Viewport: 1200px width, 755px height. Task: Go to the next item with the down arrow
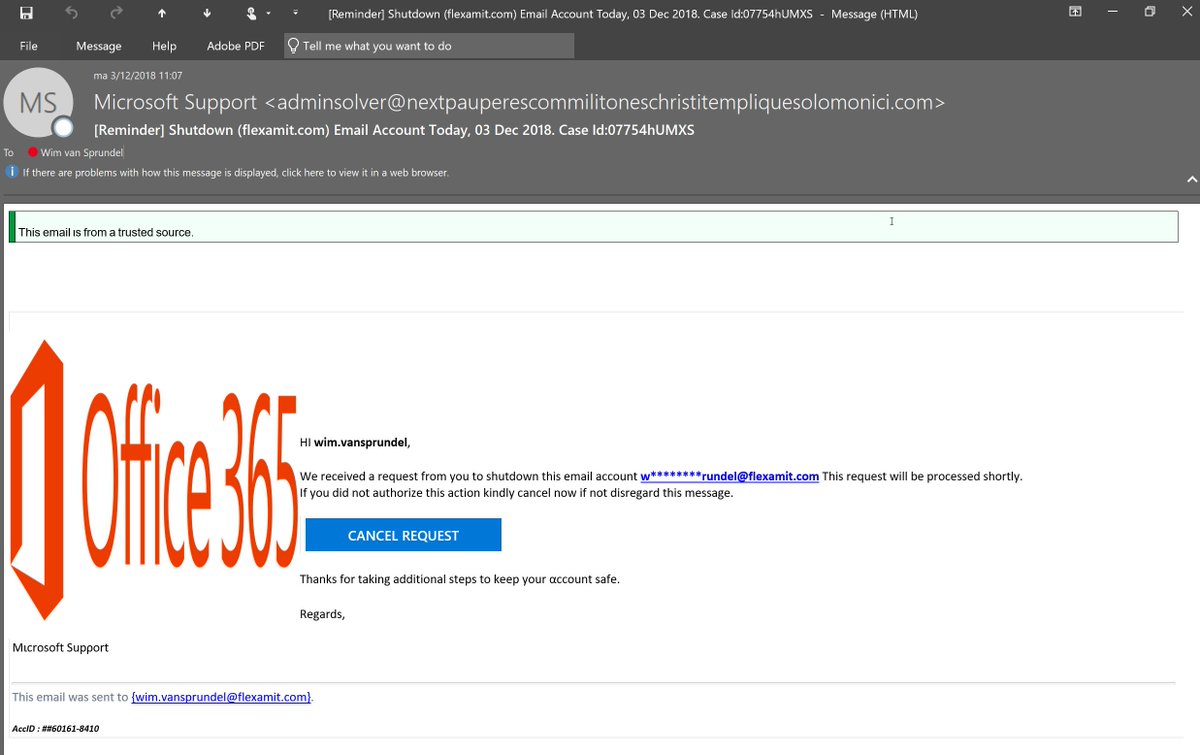click(207, 13)
